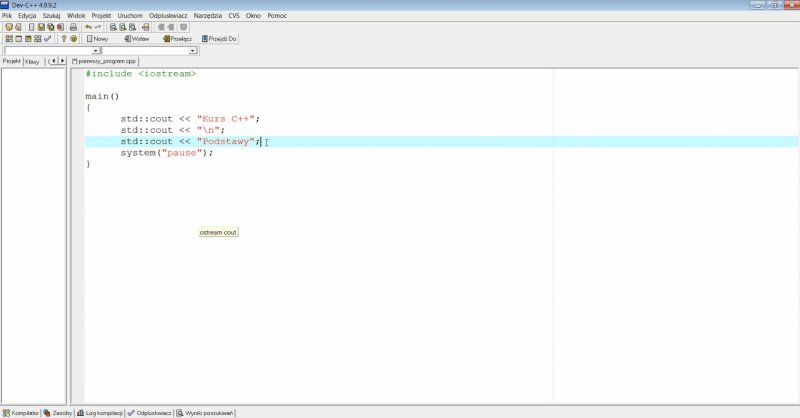Open the Narzędzia menu

[208, 16]
